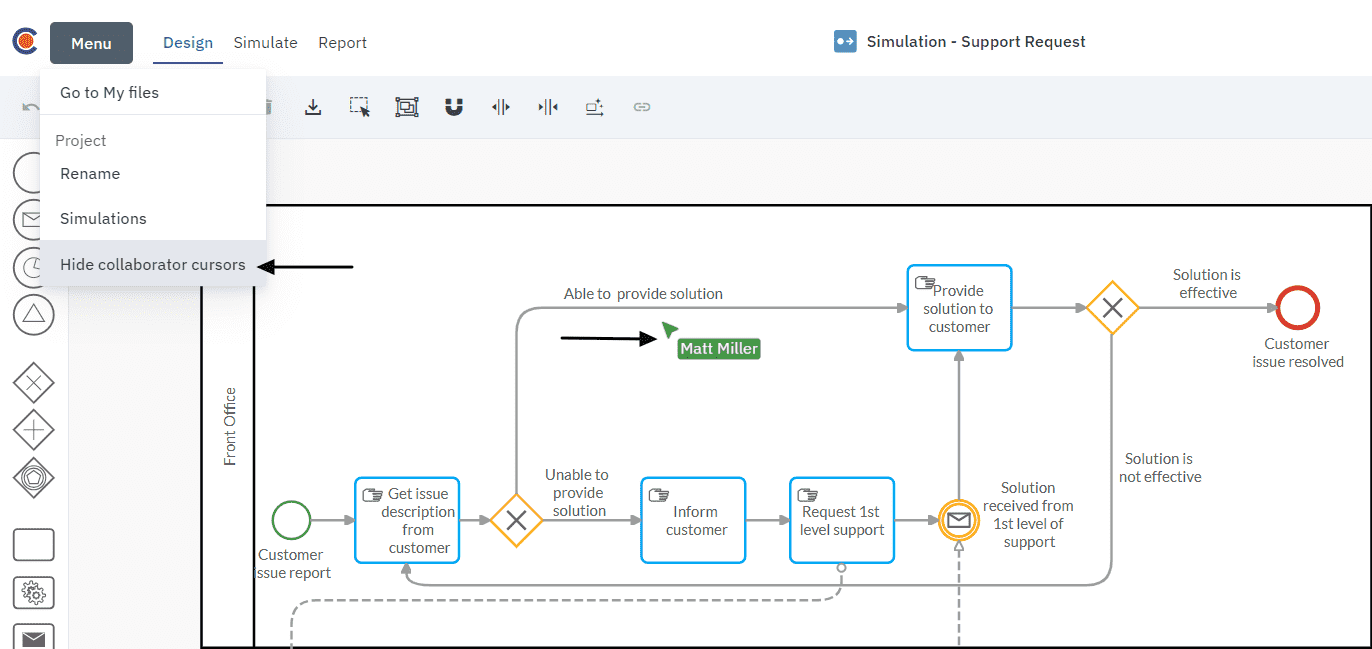Open the Menu dropdown button
This screenshot has width=1372, height=649.
(x=91, y=43)
